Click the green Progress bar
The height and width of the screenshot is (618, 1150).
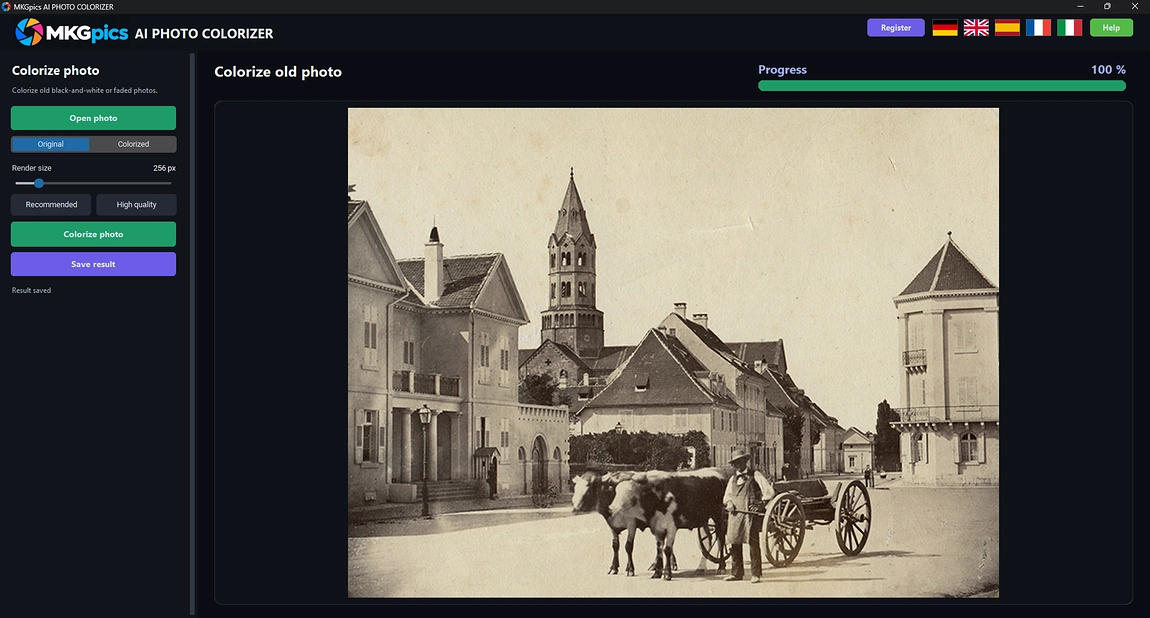pos(942,86)
